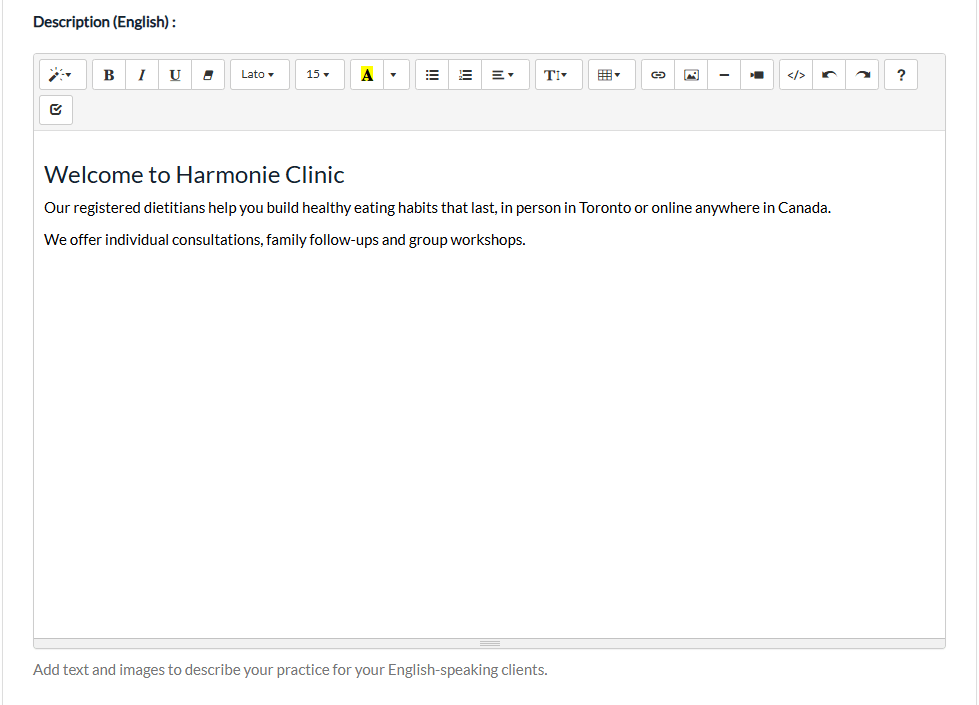Click the checkbox icon in second toolbar row
Viewport: 979px width, 705px height.
click(x=56, y=110)
